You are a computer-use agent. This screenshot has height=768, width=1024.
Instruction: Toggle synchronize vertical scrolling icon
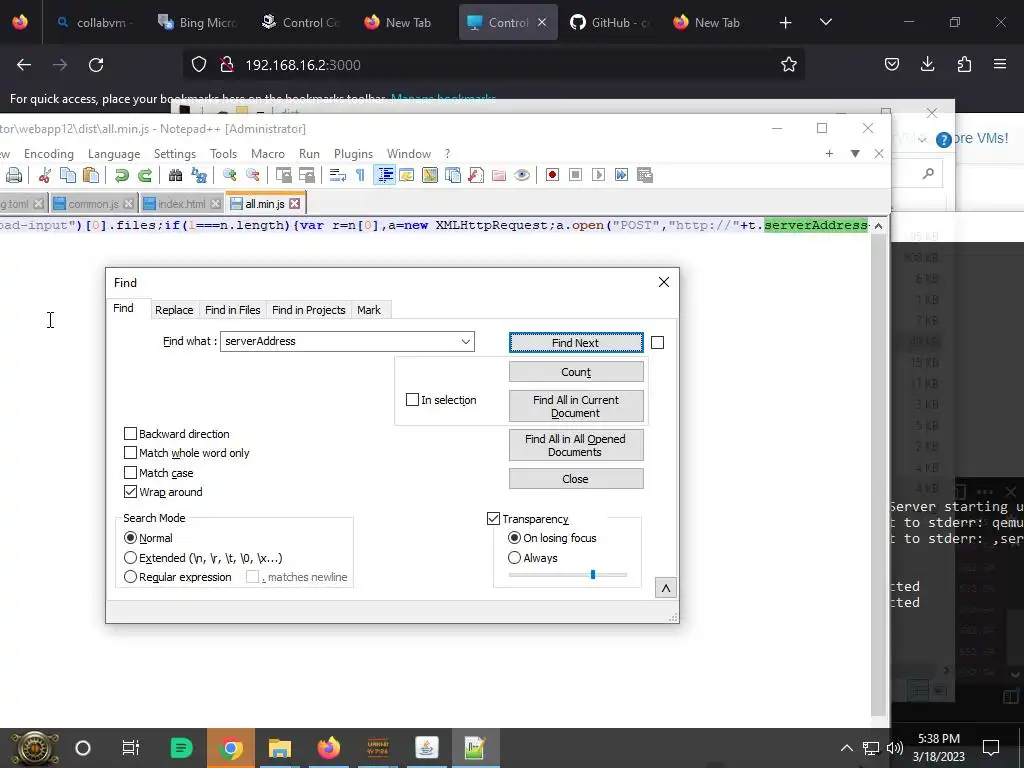coord(283,175)
